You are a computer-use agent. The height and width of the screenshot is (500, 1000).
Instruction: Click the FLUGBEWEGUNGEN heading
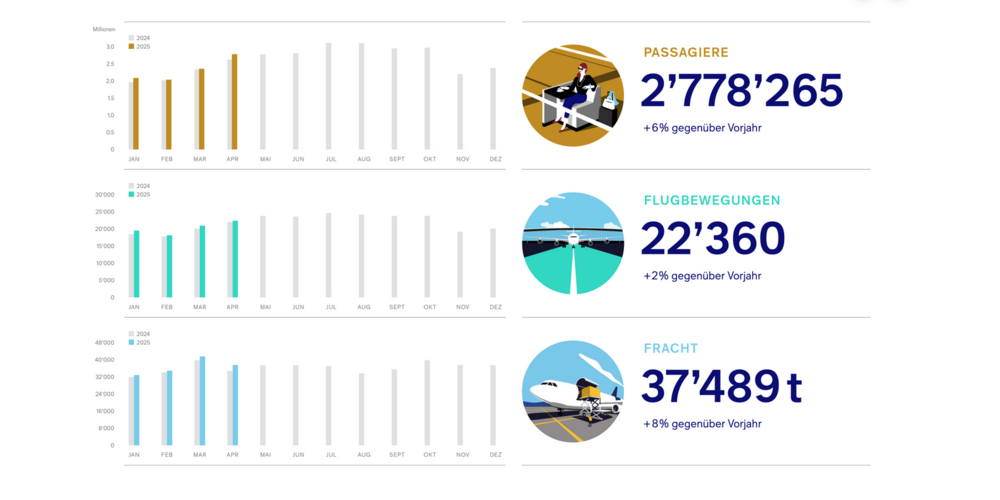[x=712, y=200]
